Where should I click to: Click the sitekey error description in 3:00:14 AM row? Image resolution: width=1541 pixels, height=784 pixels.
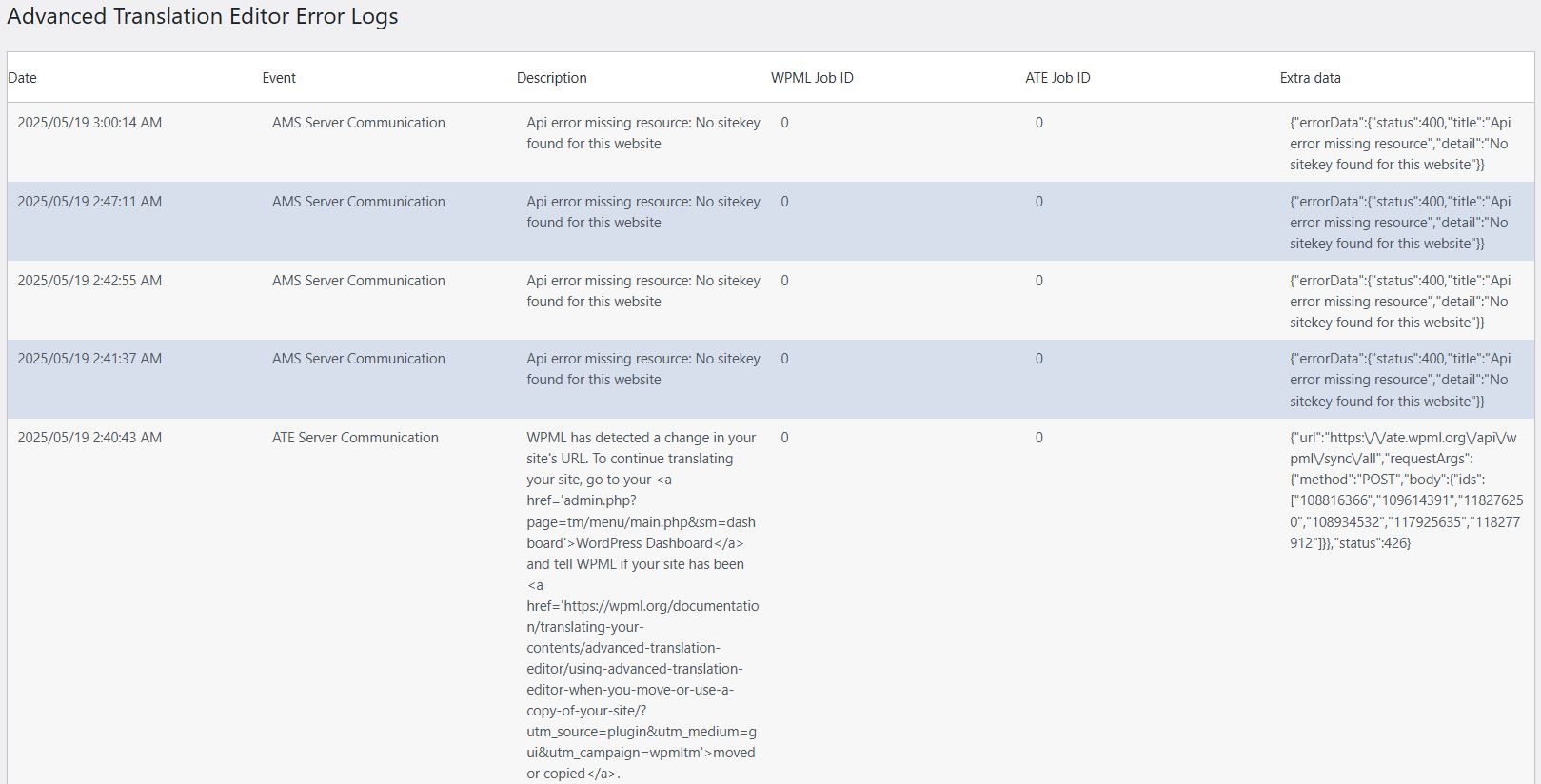tap(643, 133)
